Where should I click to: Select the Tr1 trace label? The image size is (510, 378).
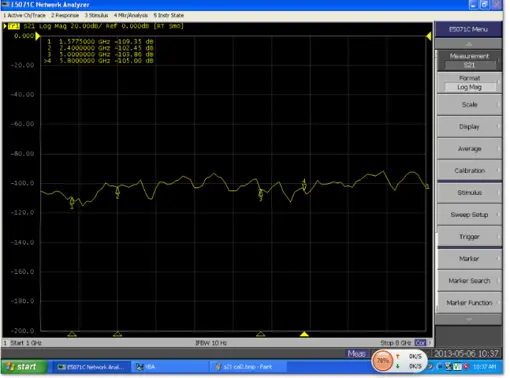tap(14, 26)
